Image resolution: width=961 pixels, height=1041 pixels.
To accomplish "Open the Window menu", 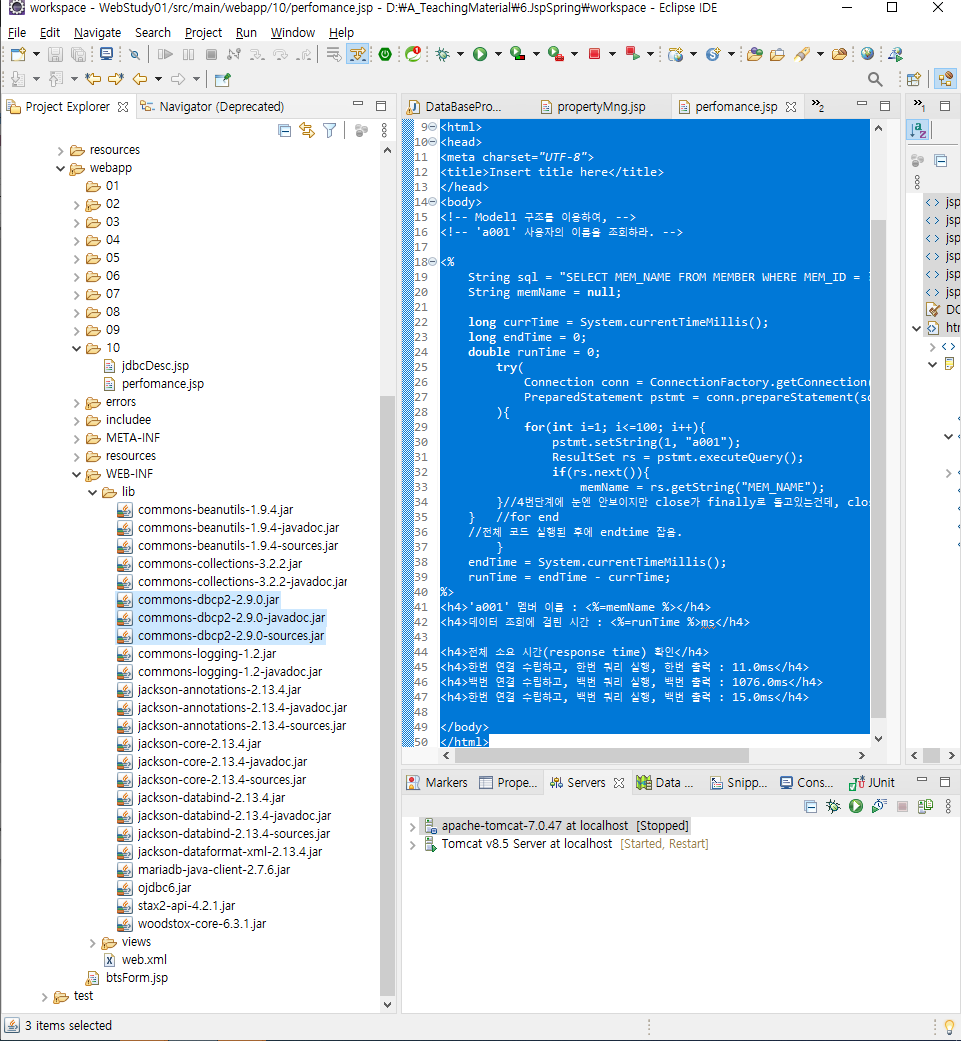I will coord(293,33).
